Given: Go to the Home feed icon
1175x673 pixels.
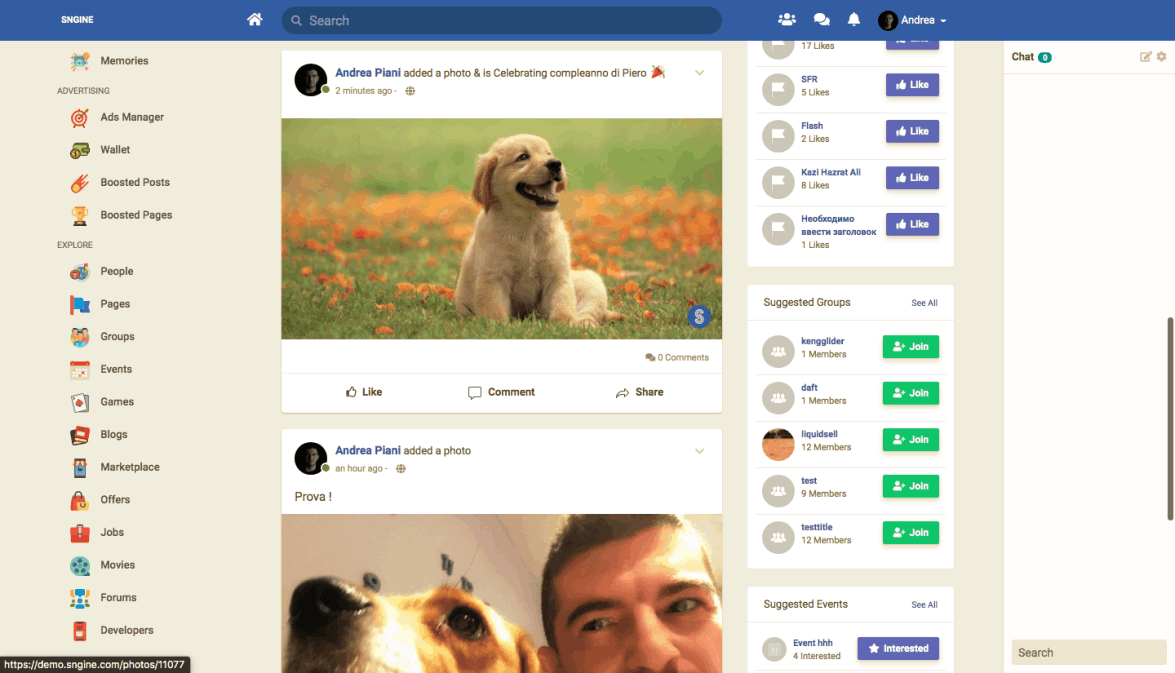Looking at the screenshot, I should [x=255, y=20].
